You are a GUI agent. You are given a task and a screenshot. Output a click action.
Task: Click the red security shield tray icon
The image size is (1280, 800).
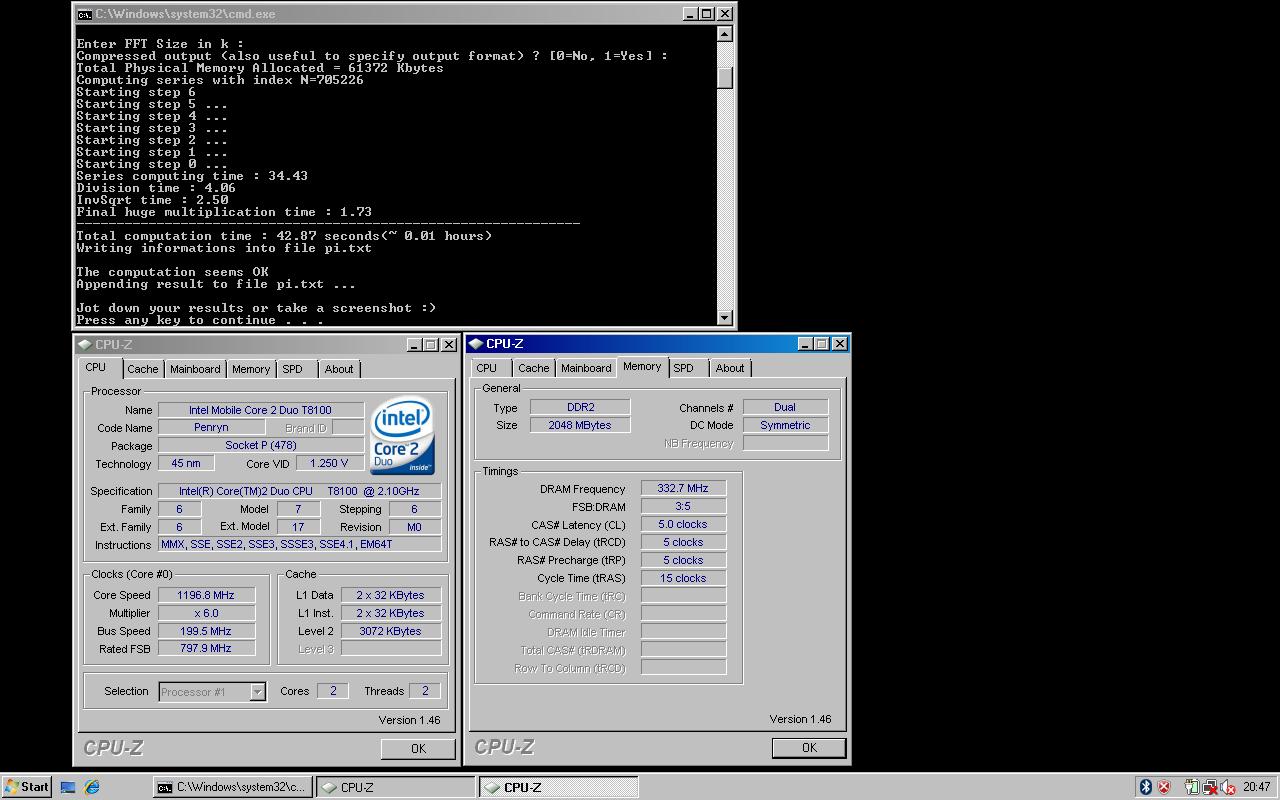(1164, 787)
